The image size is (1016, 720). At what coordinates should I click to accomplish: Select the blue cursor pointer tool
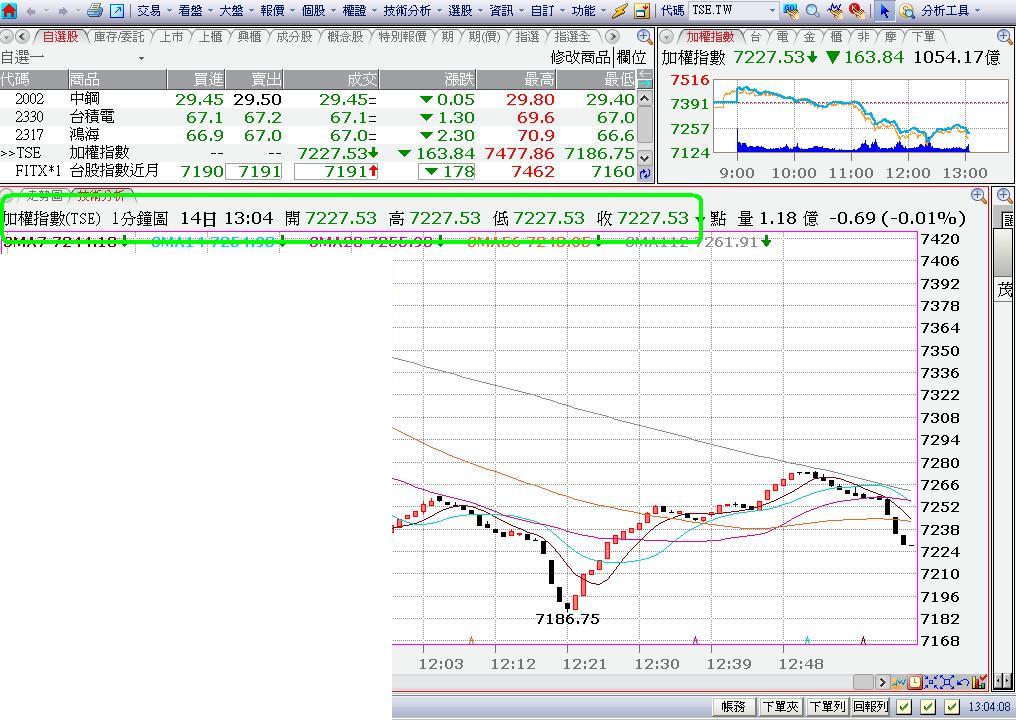884,11
